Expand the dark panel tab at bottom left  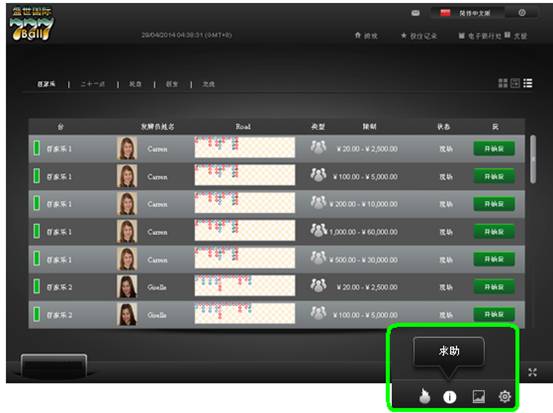(54, 365)
